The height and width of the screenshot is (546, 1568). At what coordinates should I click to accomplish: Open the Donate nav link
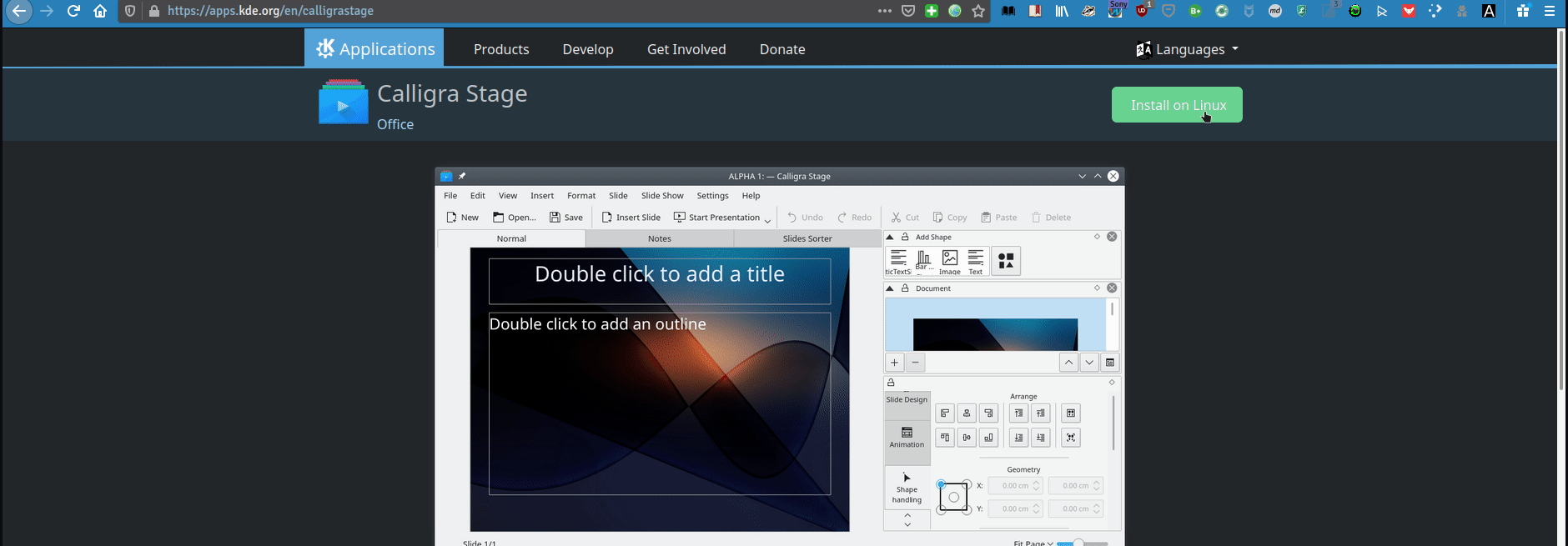tap(782, 49)
